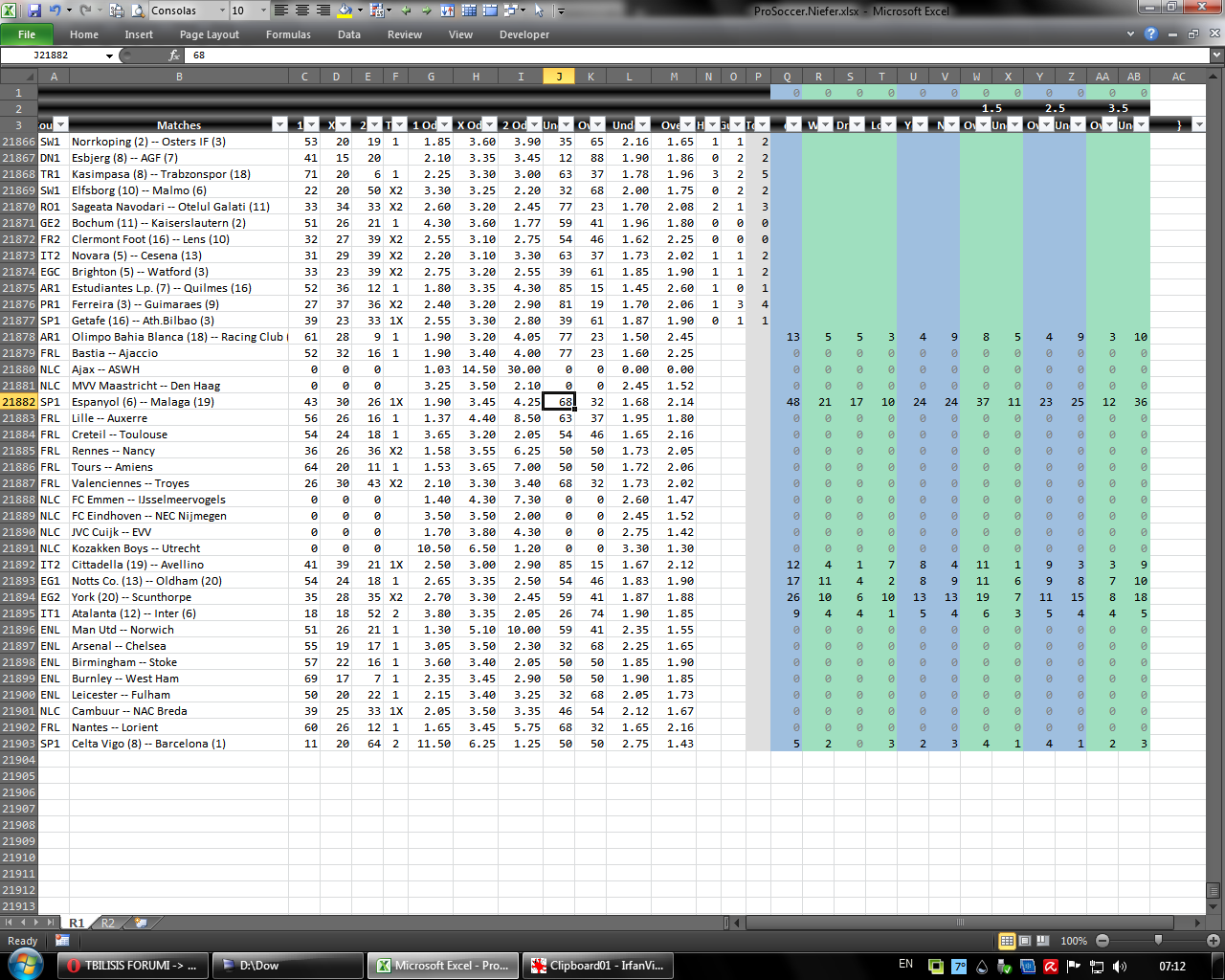Click the Insert Function fx button
The image size is (1225, 980).
[174, 56]
